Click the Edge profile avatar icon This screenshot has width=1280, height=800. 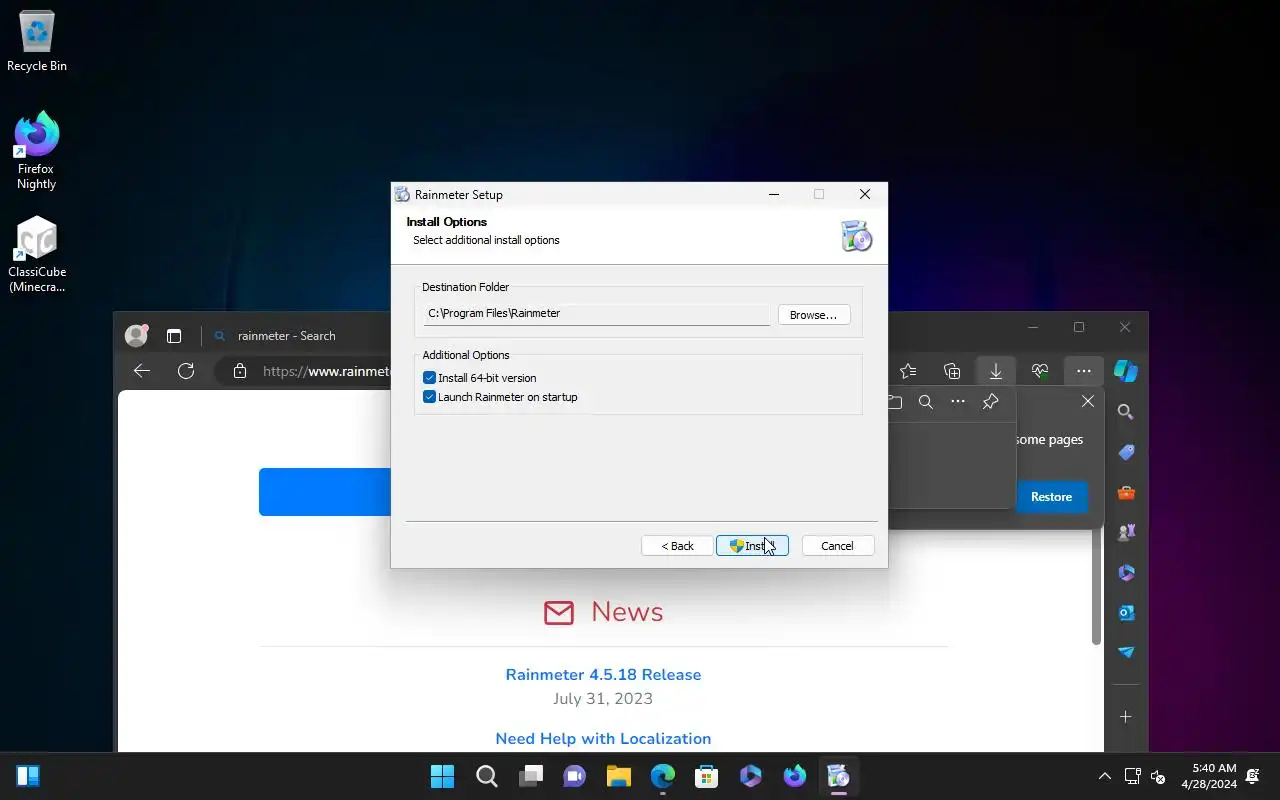point(136,336)
